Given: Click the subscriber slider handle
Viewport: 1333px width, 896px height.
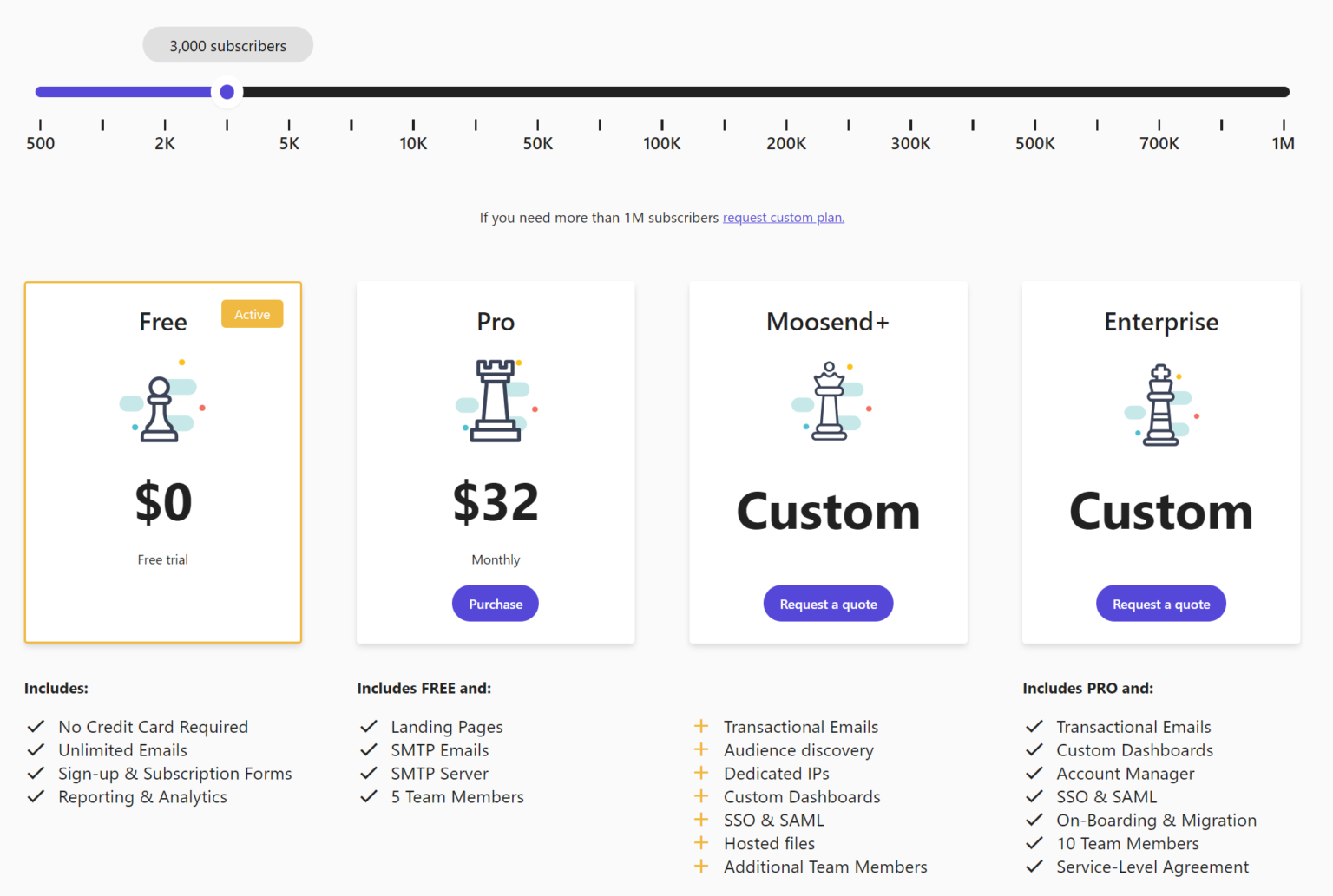Looking at the screenshot, I should pos(227,91).
